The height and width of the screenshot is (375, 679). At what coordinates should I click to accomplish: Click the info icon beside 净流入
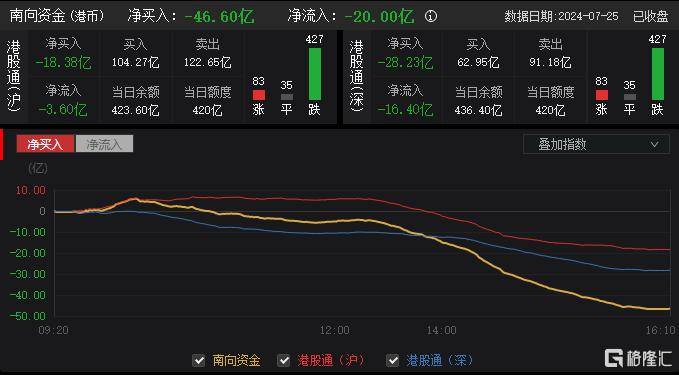pos(430,16)
